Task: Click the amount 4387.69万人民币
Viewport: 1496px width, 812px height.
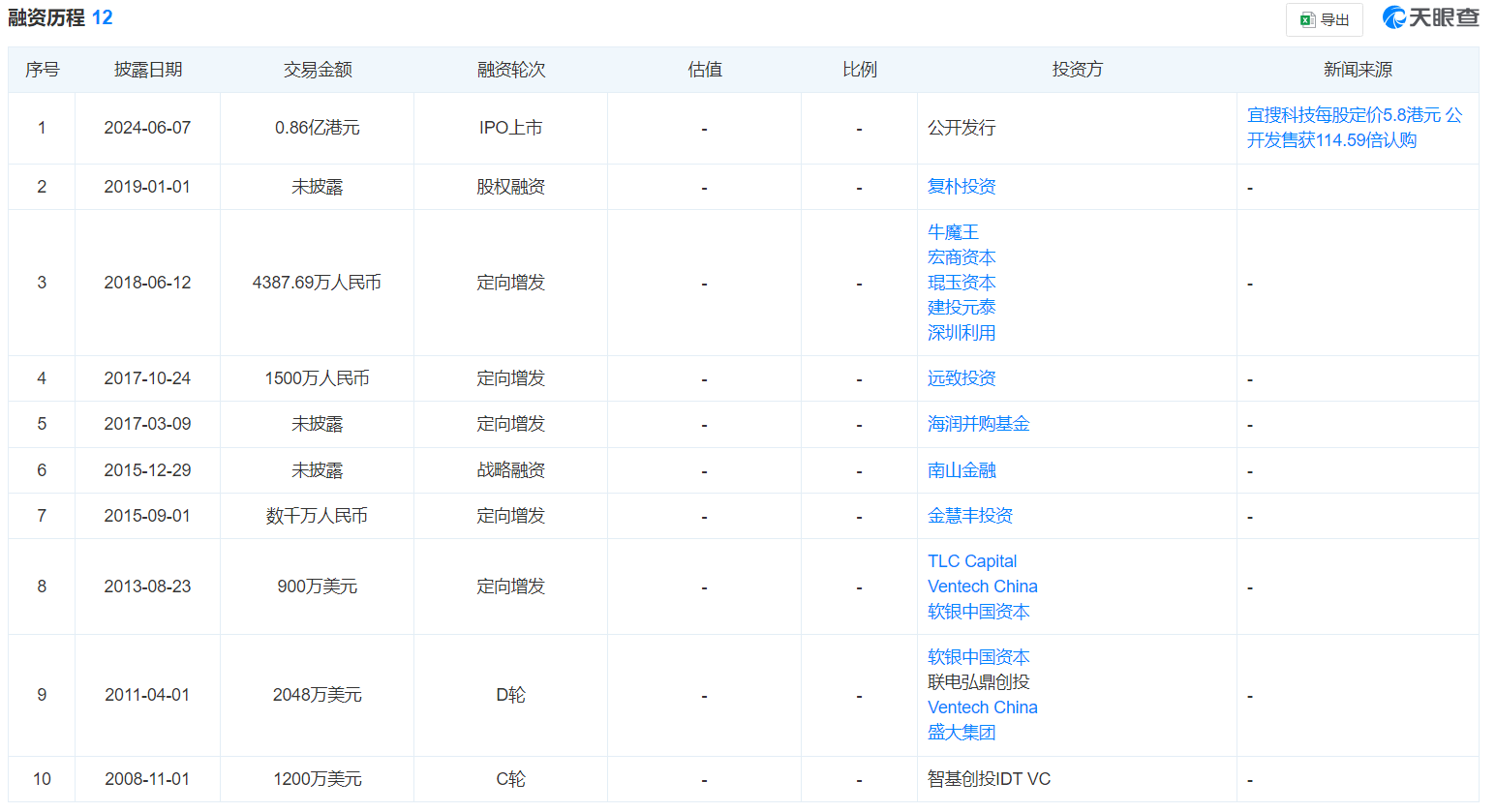Action: tap(317, 283)
